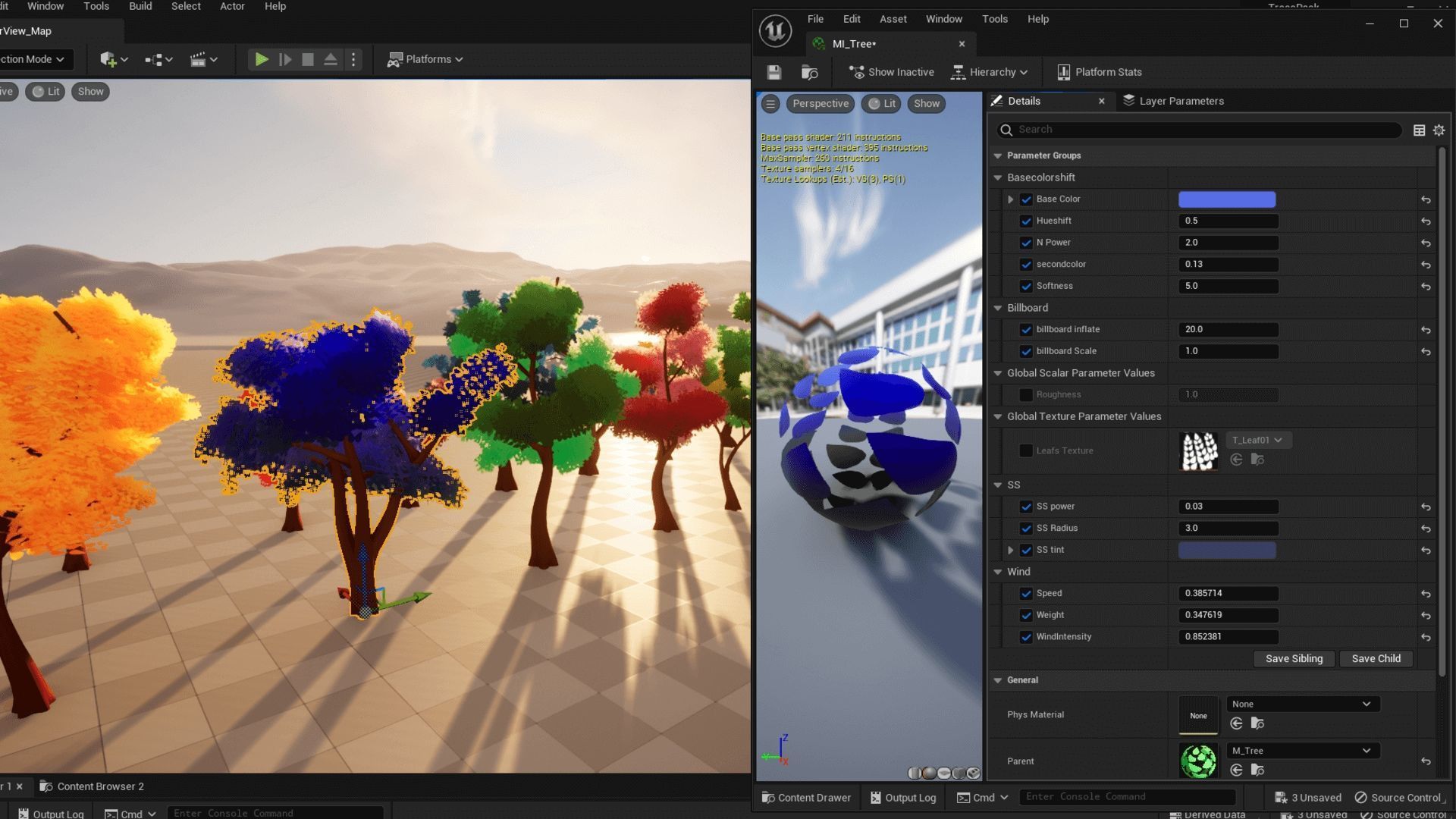
Task: Open Details panel settings gear
Action: pos(1439,130)
